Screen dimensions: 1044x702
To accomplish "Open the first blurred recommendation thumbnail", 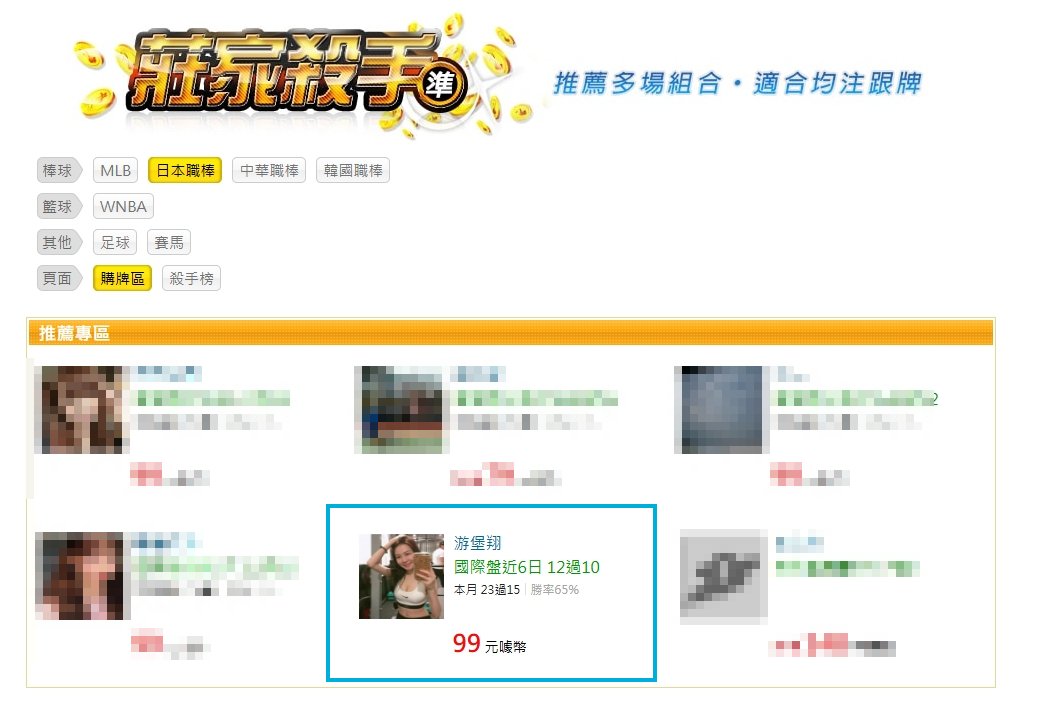I will pos(82,410).
